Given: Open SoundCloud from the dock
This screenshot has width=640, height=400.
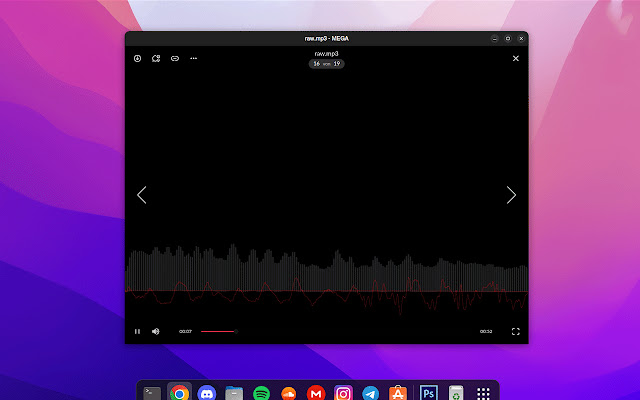Looking at the screenshot, I should pos(289,393).
